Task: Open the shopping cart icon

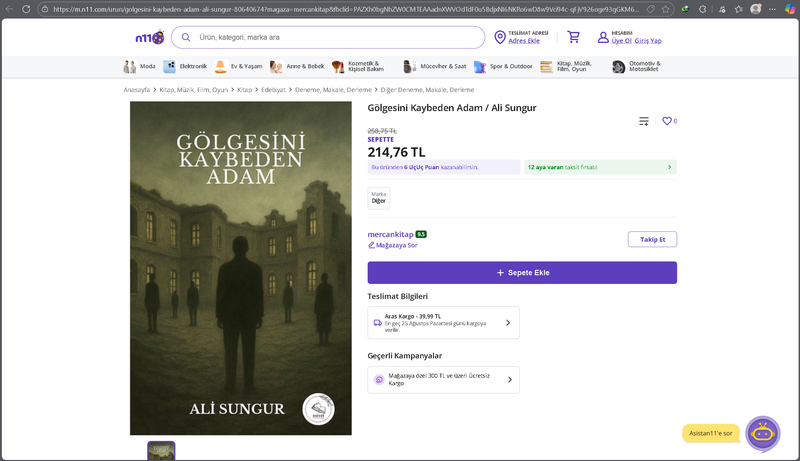Action: pyautogui.click(x=573, y=37)
